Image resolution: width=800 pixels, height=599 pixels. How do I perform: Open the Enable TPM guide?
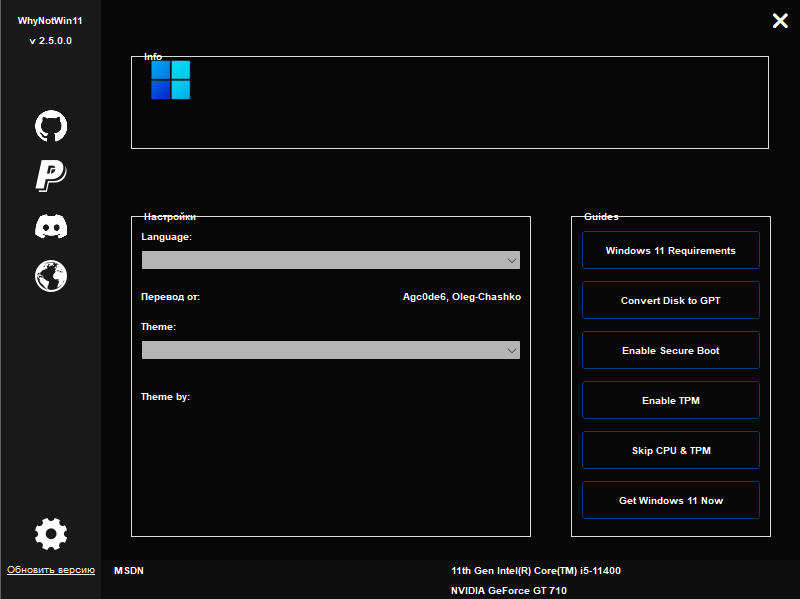(670, 400)
